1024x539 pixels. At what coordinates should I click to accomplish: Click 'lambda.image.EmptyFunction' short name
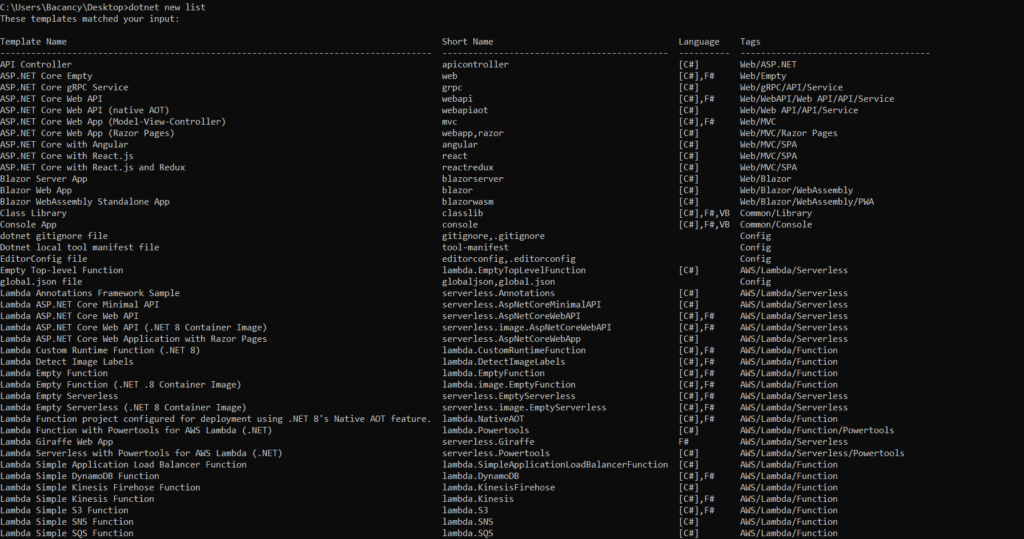509,384
